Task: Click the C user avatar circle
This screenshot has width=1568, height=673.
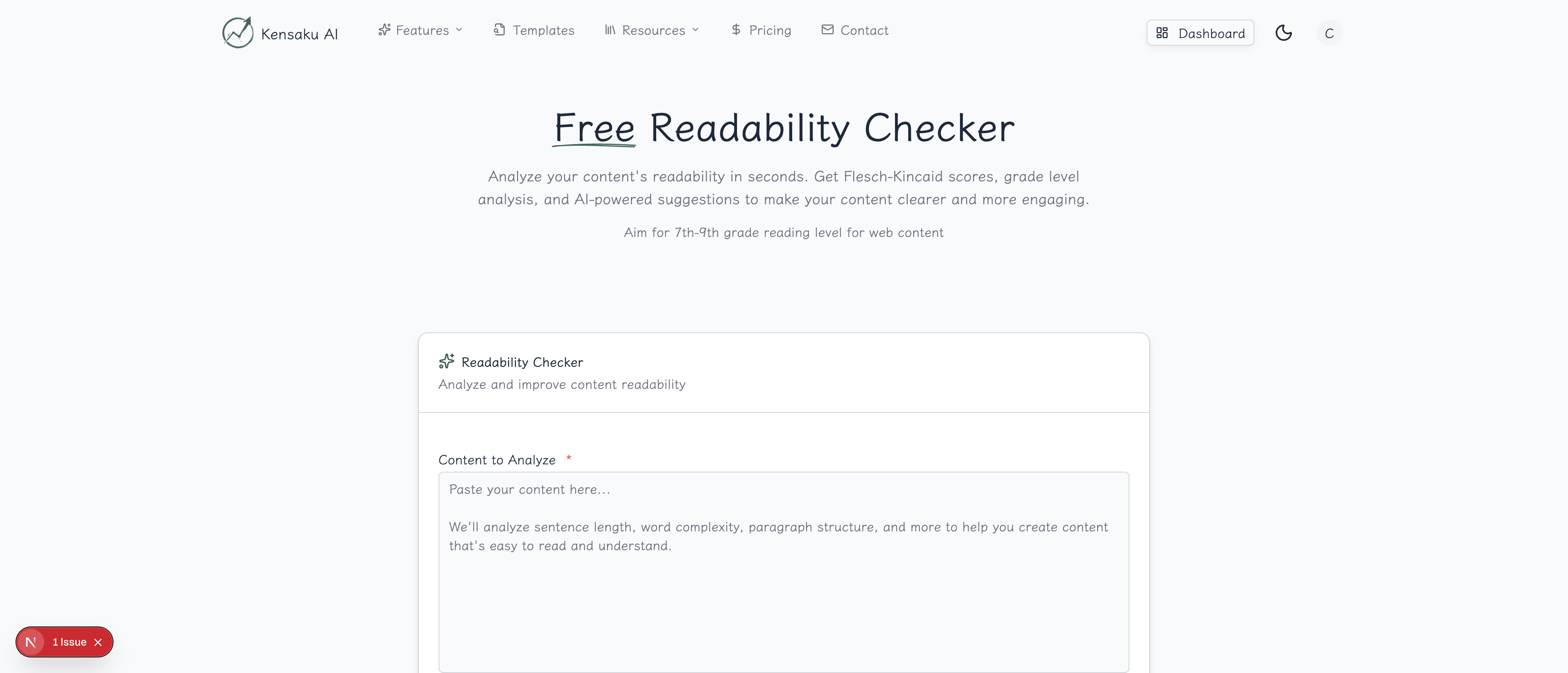Action: tap(1330, 33)
